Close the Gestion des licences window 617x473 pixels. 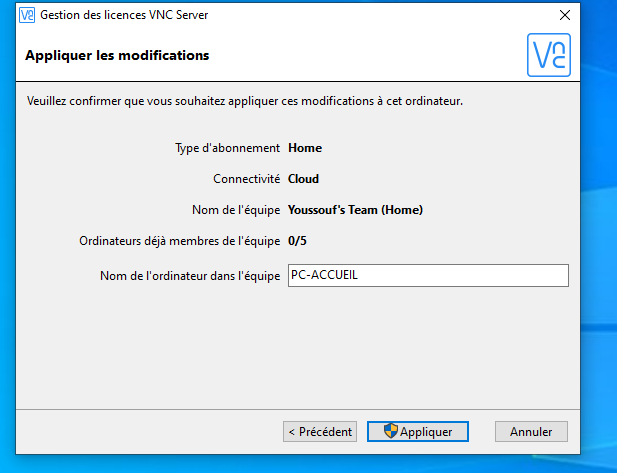click(566, 16)
